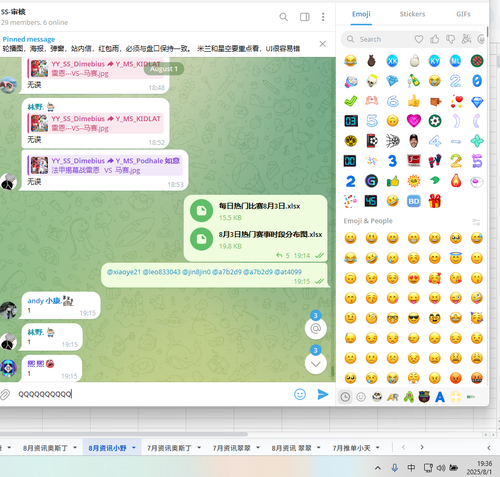Screen dimensions: 500x477
Task: Open dropdown arrow on 8月资讯奥斯丁 tab
Action: (75, 448)
